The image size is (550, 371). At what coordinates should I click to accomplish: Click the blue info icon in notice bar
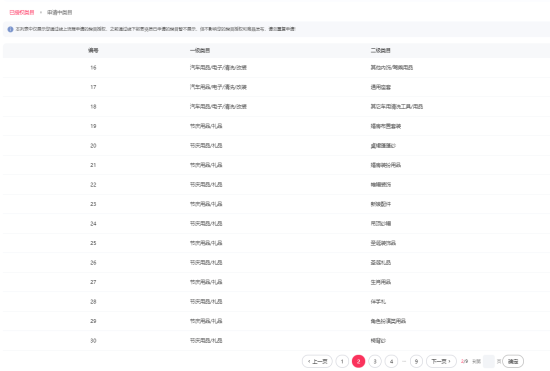point(10,29)
